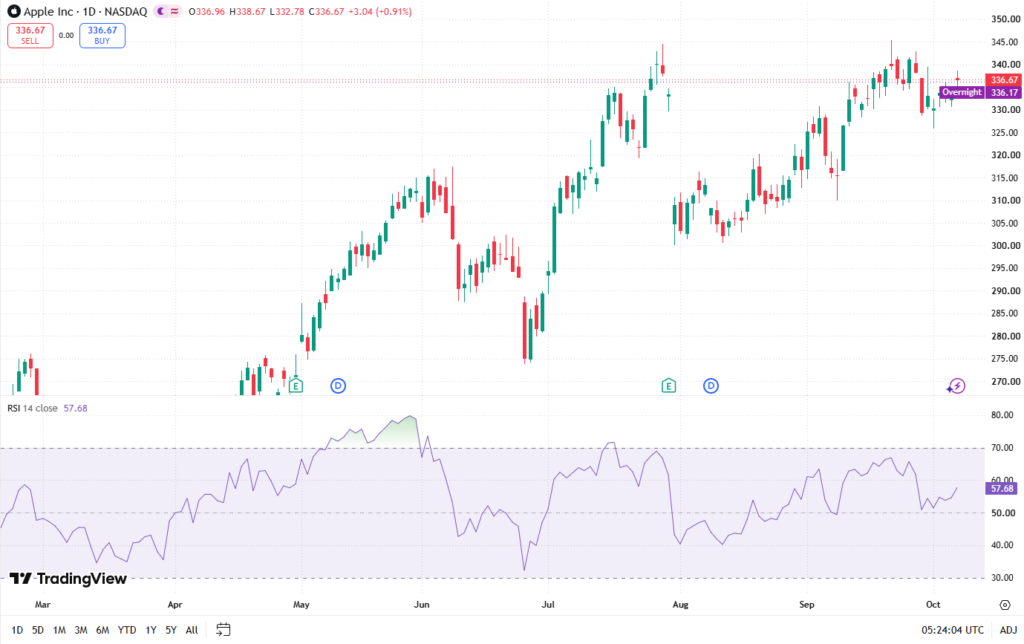Click the low value L332.78
Viewport: 1024px width, 644px height.
287,11
